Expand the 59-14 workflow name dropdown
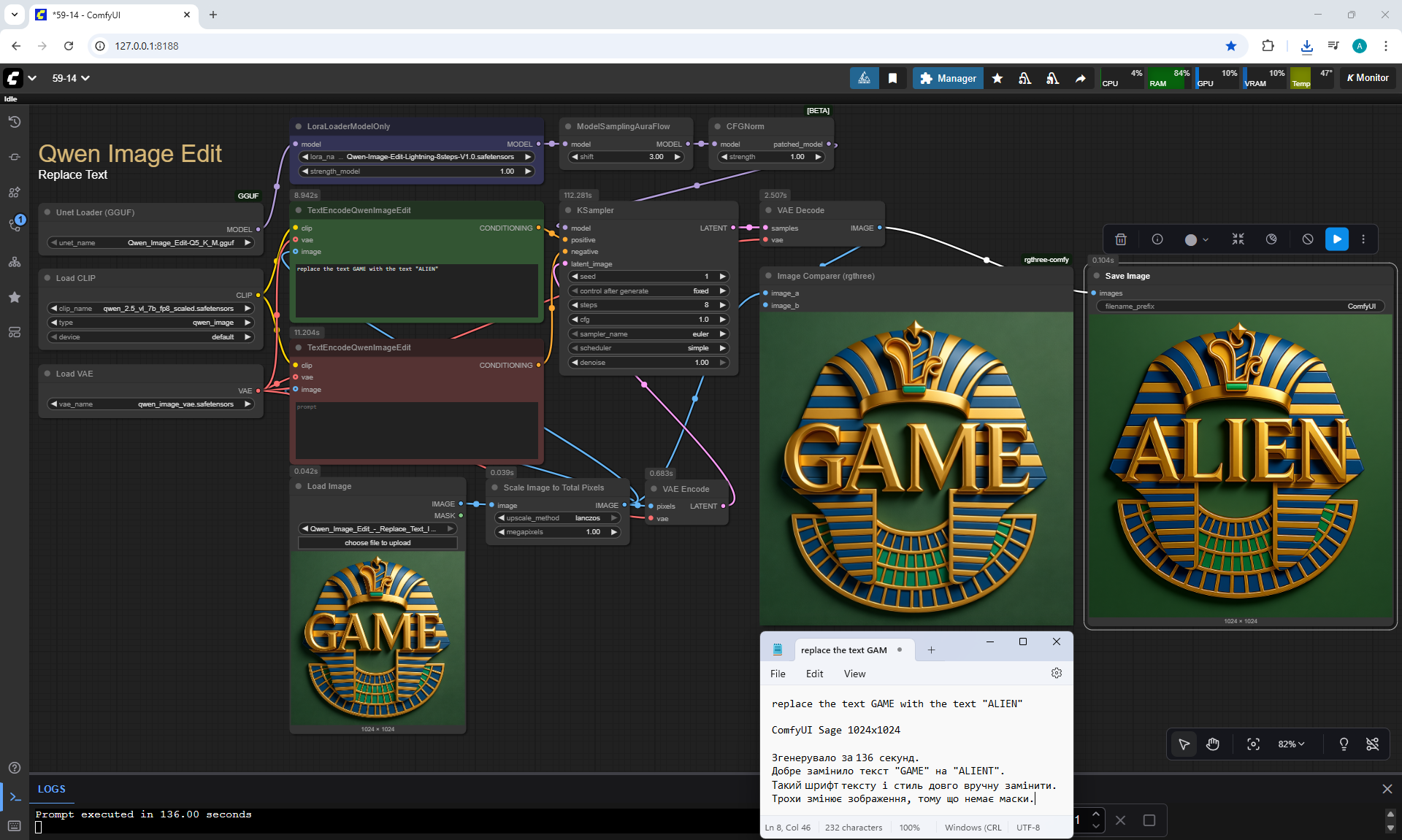The width and height of the screenshot is (1402, 840). pos(71,78)
